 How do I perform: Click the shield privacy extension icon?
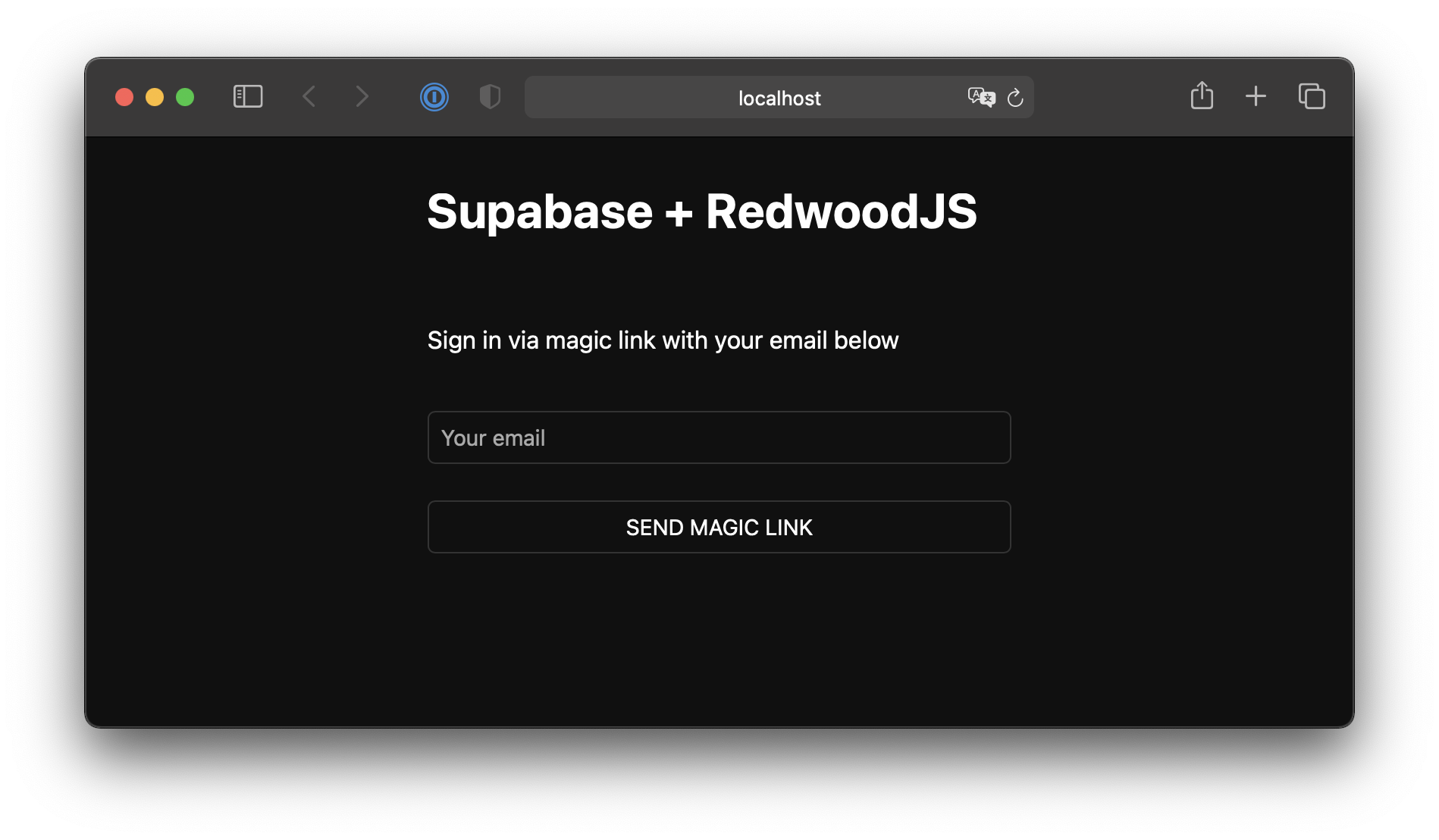tap(490, 97)
